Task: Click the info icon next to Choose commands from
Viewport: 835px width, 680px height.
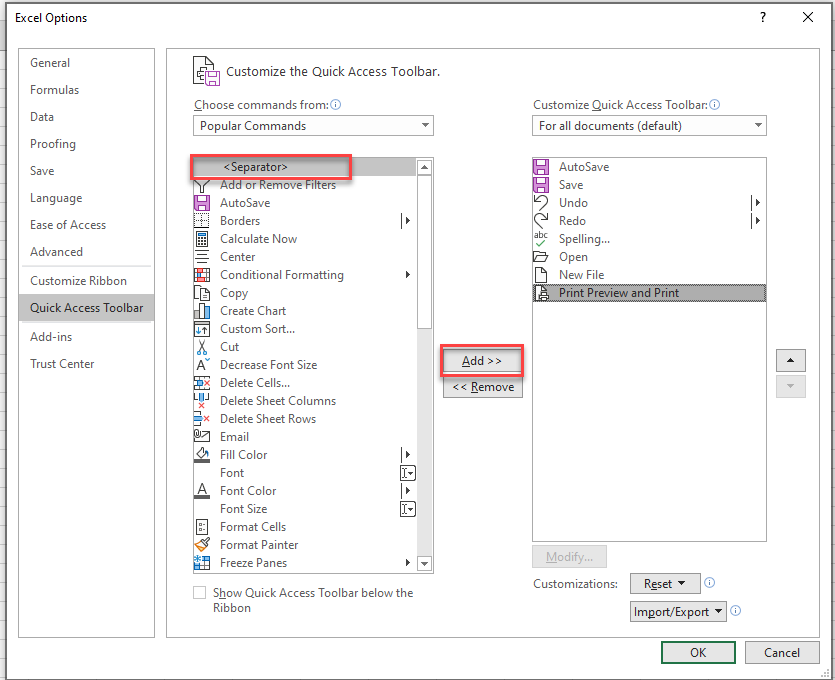Action: coord(335,104)
